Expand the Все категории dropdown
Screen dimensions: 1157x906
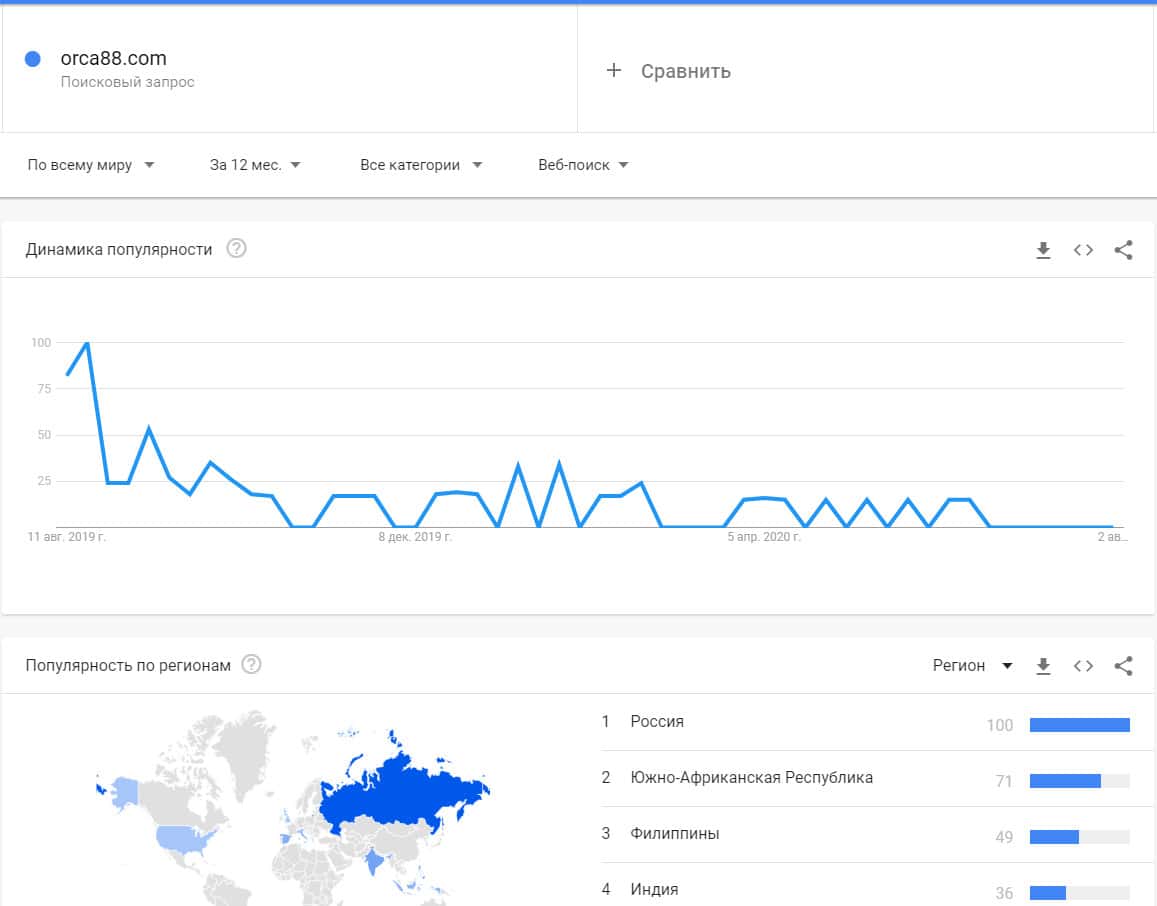pyautogui.click(x=421, y=165)
